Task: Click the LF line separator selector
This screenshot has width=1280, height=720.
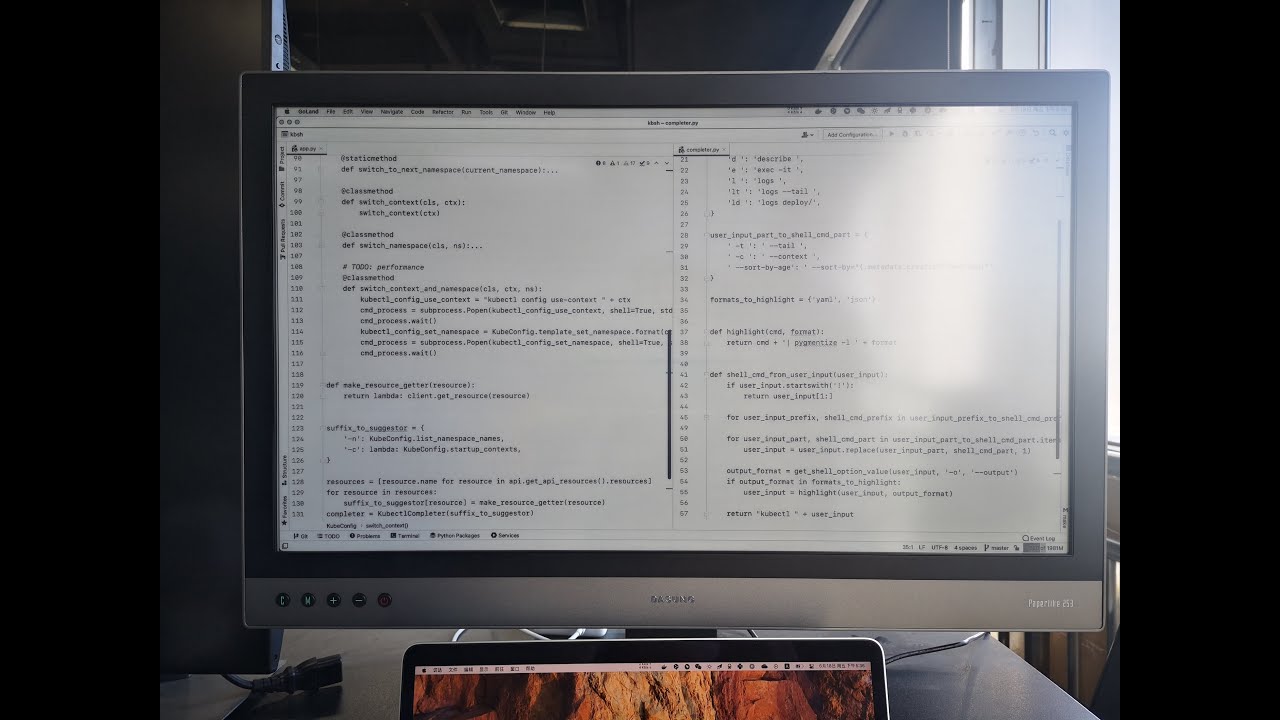Action: (x=922, y=548)
